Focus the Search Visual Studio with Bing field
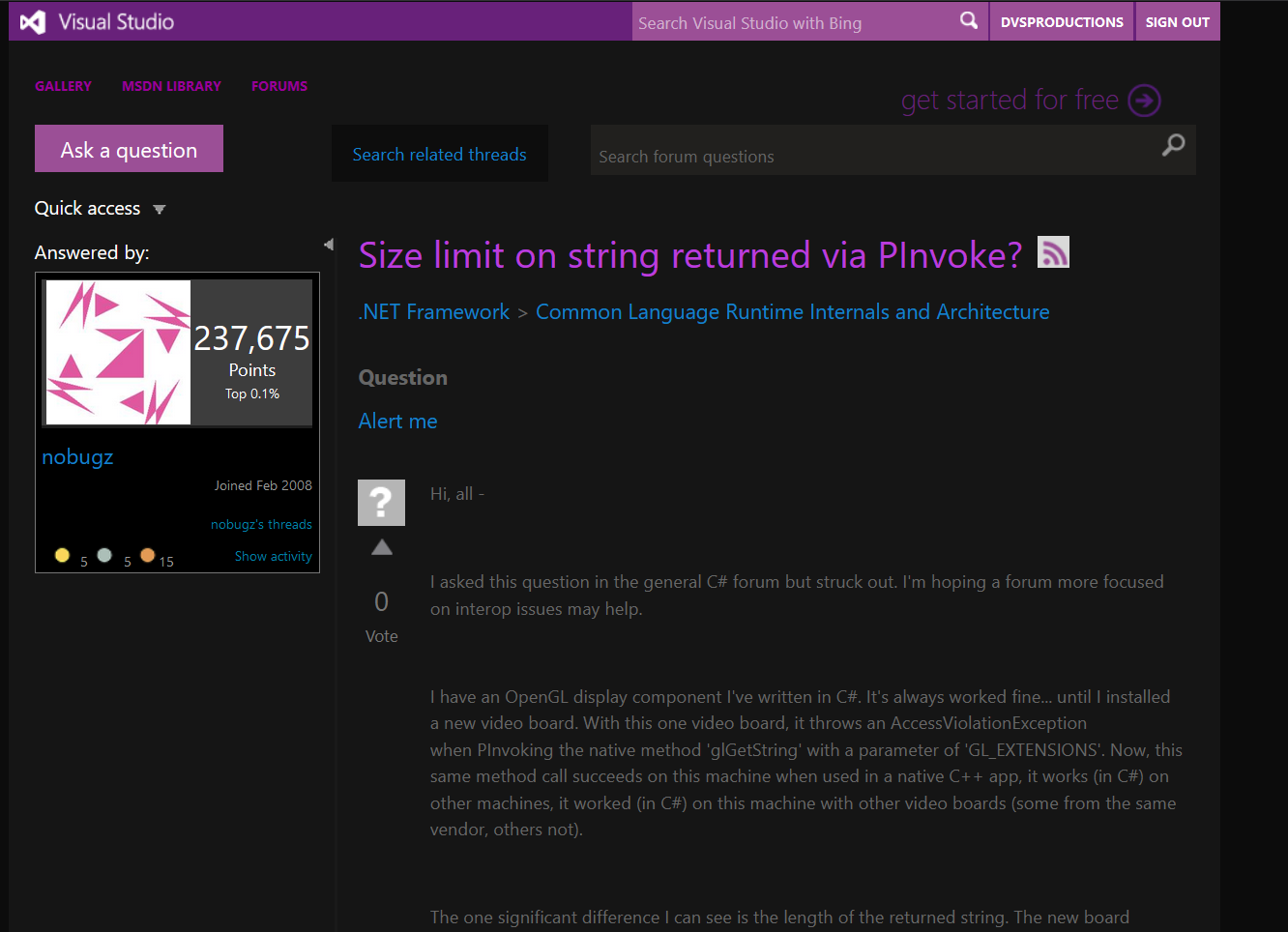1288x932 pixels. pos(793,22)
